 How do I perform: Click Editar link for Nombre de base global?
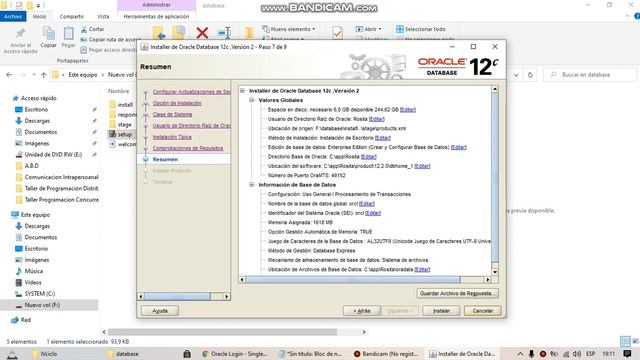click(x=367, y=204)
